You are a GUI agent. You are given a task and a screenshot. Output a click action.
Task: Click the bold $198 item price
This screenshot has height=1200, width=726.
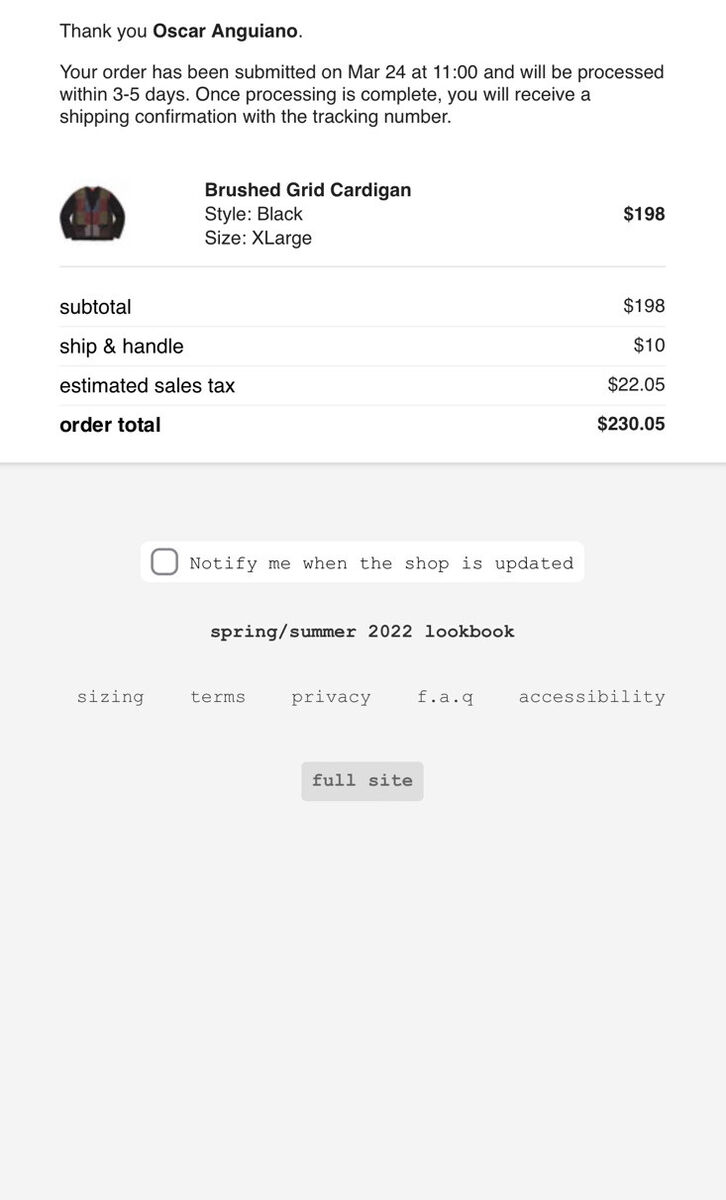coord(644,214)
